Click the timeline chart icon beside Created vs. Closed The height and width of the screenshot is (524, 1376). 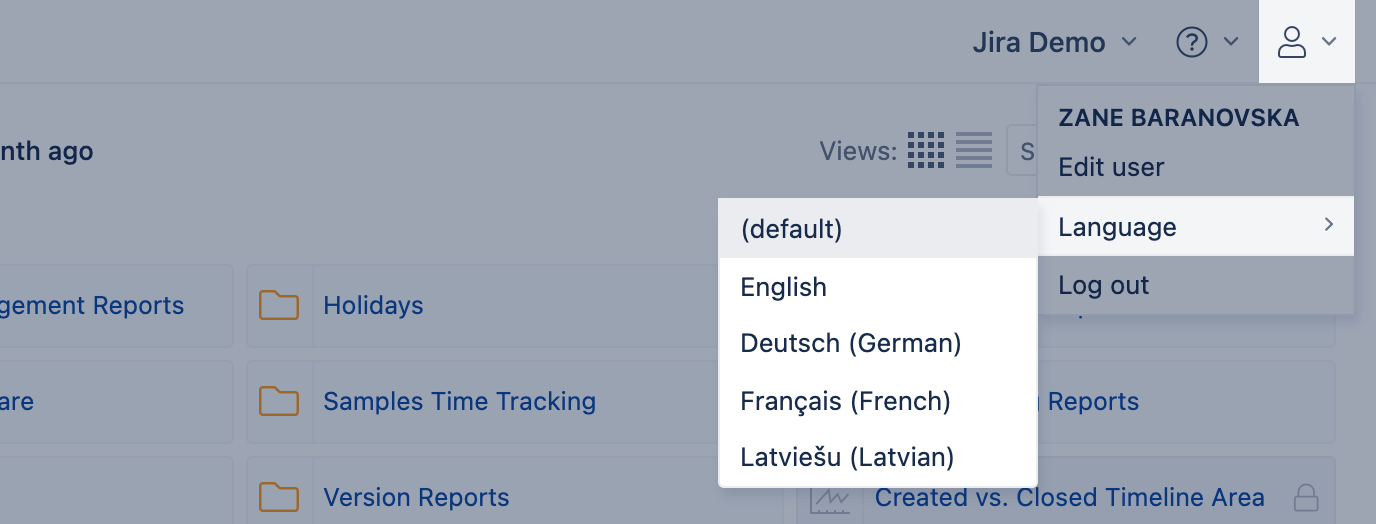pyautogui.click(x=830, y=497)
